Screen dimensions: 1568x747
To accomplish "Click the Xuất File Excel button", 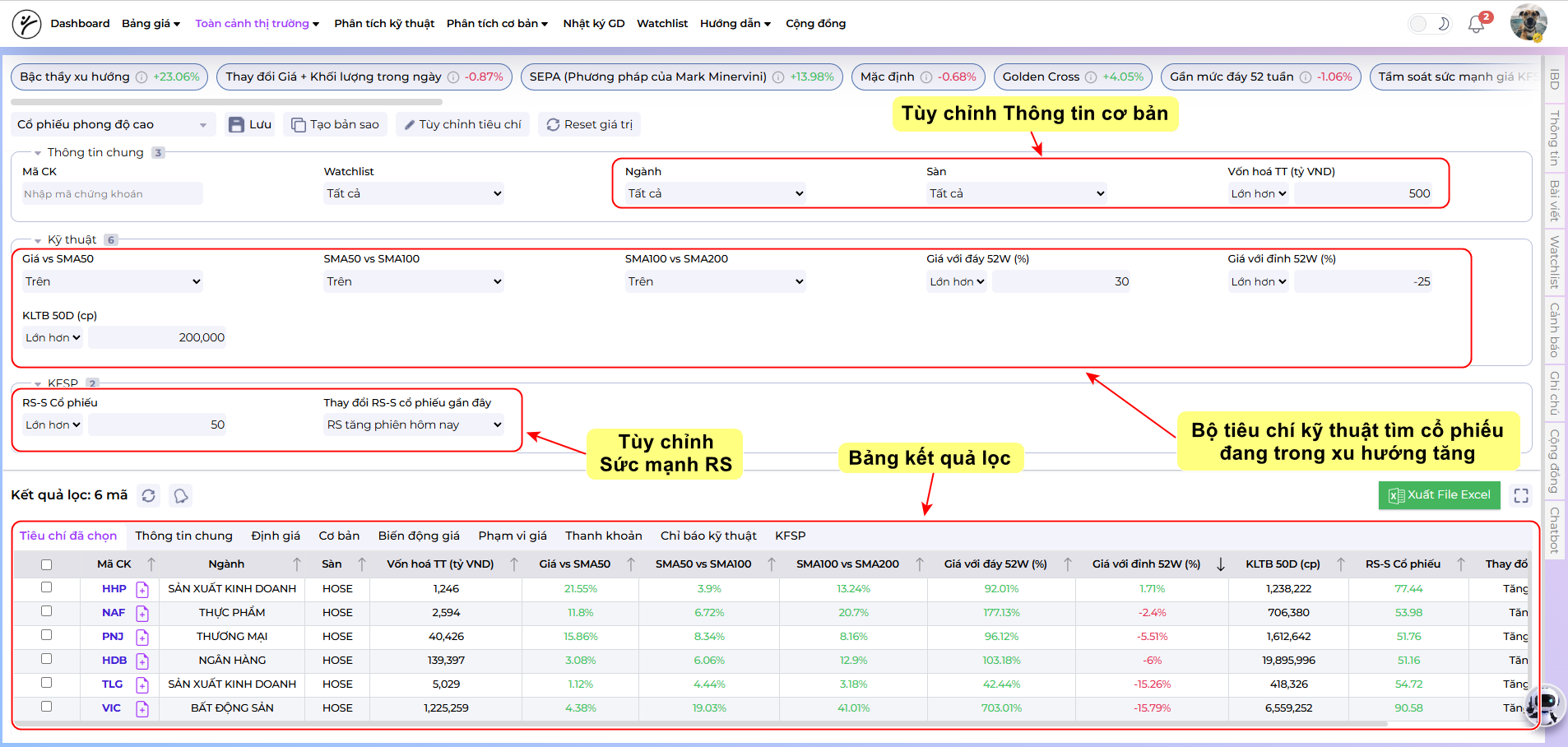I will (x=1439, y=495).
